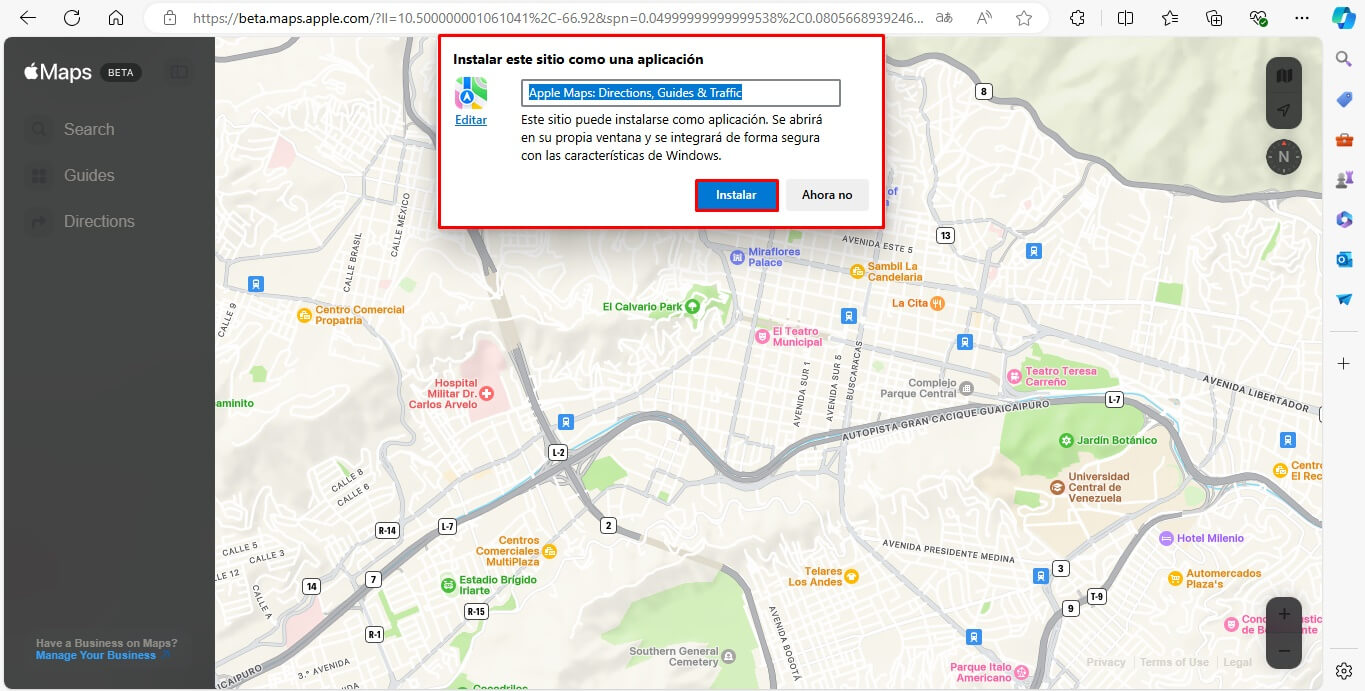Go back to the previous page
The width and height of the screenshot is (1365, 691).
[28, 18]
